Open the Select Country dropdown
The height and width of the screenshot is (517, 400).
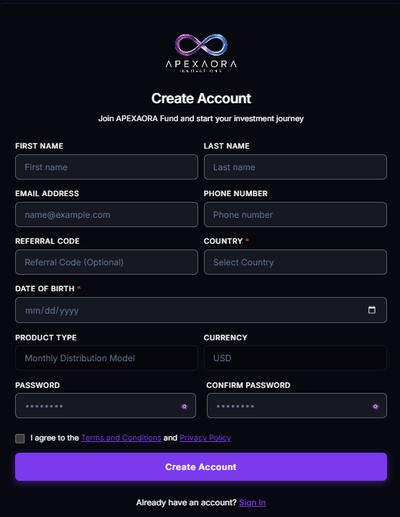295,262
